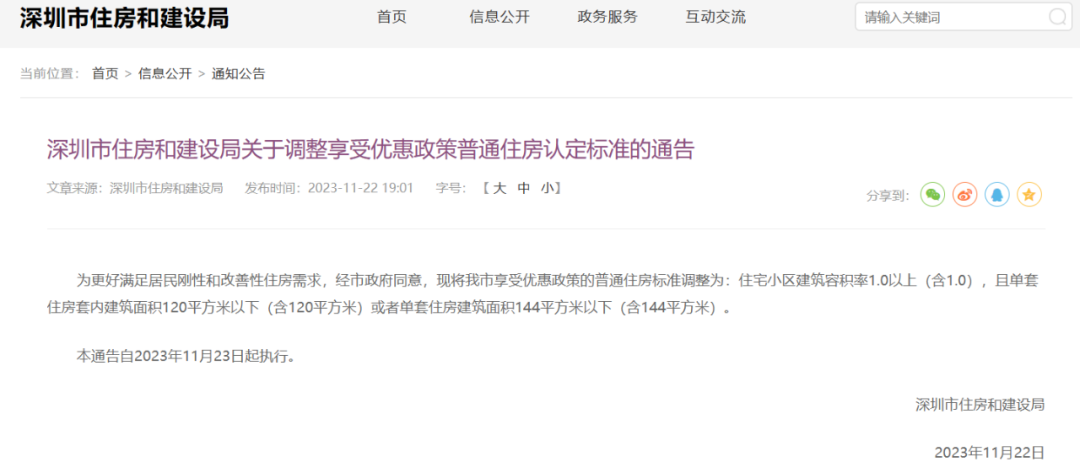Share the article to WeChat

pyautogui.click(x=933, y=195)
